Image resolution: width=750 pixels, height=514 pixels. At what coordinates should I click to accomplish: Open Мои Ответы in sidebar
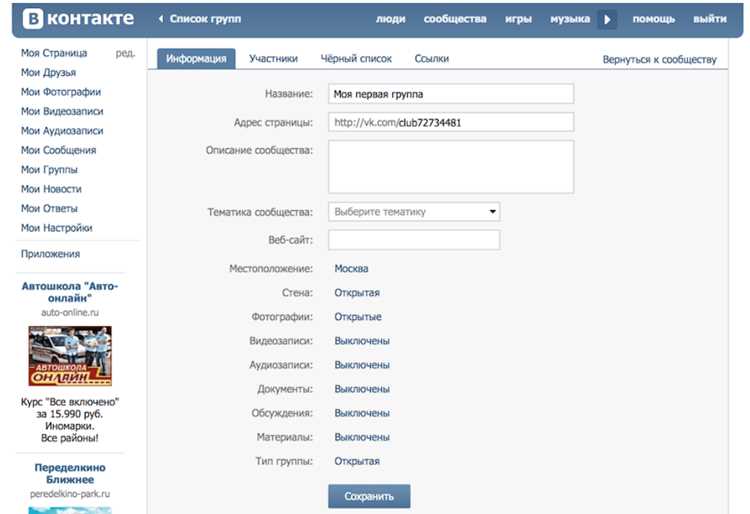49,208
